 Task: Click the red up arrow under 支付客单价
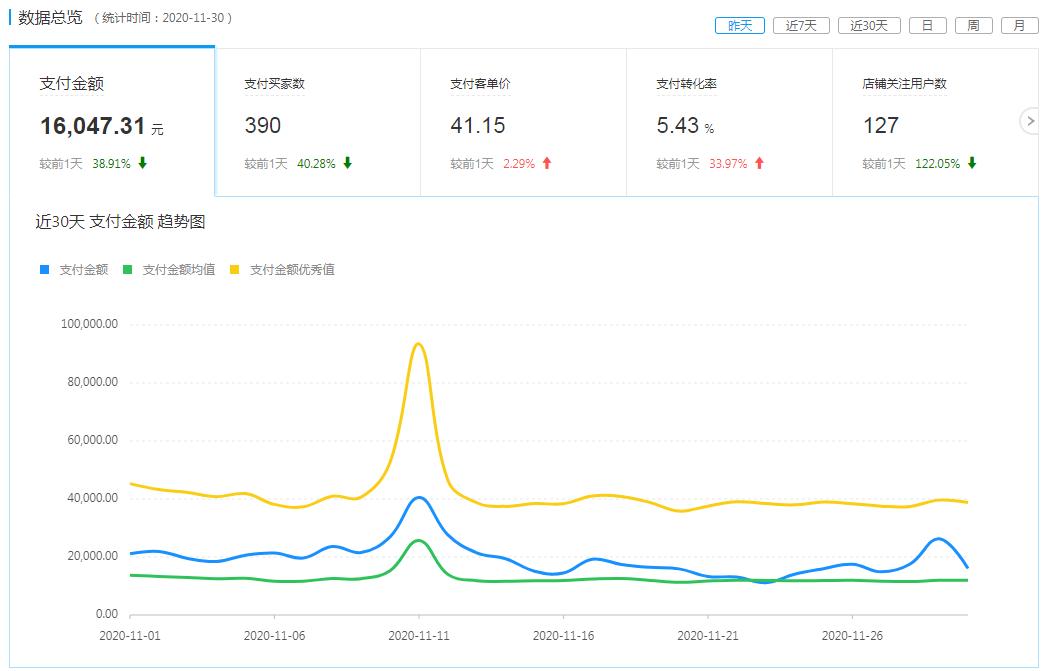547,163
